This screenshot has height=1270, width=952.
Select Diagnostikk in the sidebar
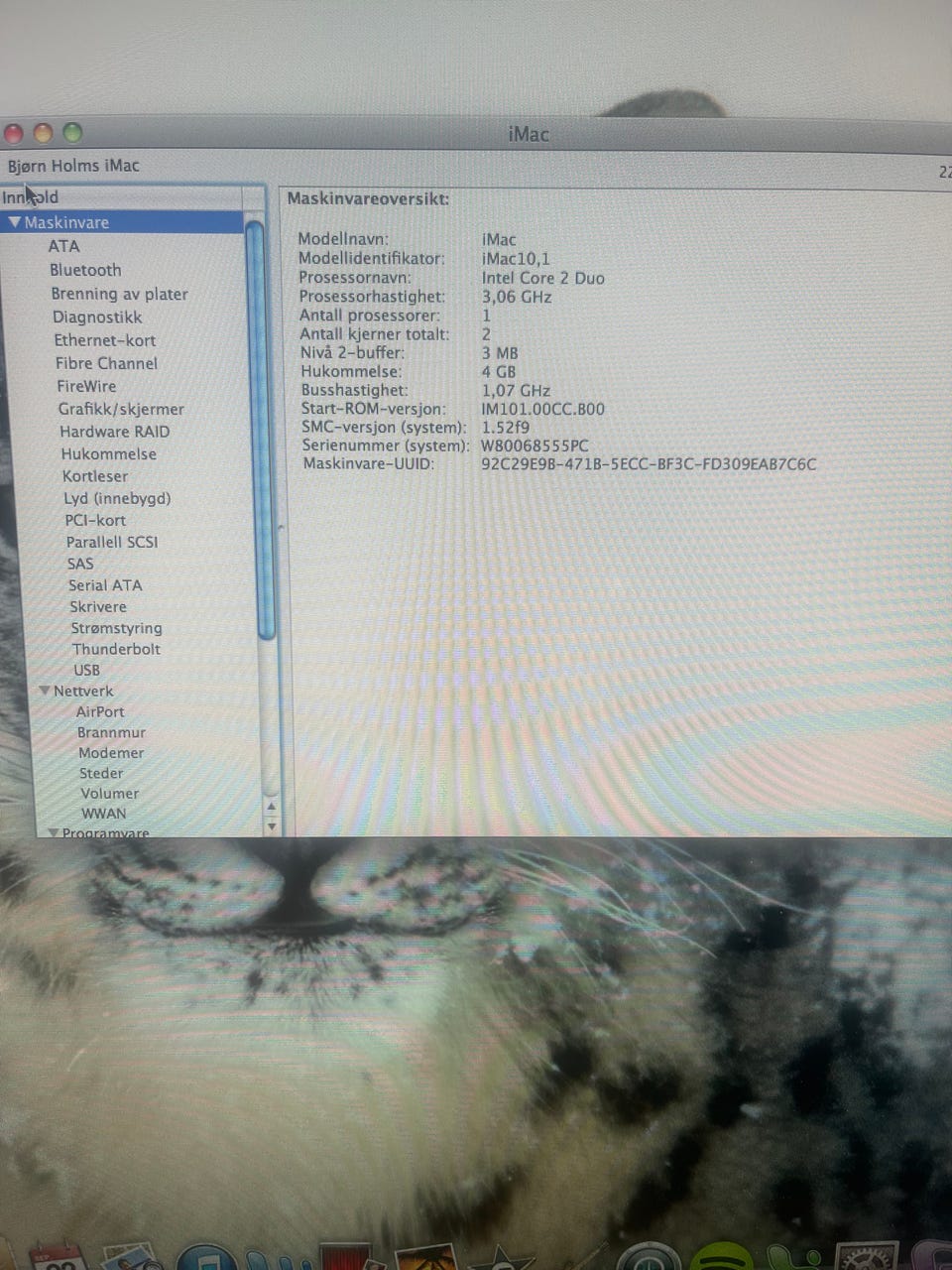pos(97,317)
